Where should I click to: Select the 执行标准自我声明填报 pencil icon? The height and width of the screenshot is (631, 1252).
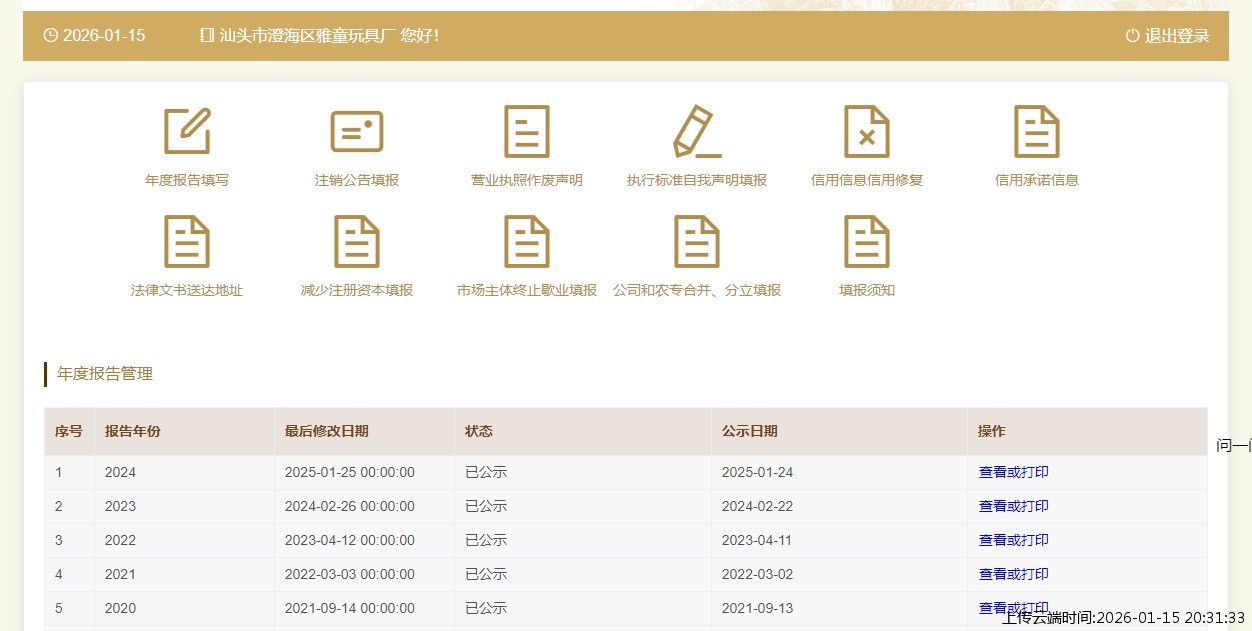pos(697,132)
